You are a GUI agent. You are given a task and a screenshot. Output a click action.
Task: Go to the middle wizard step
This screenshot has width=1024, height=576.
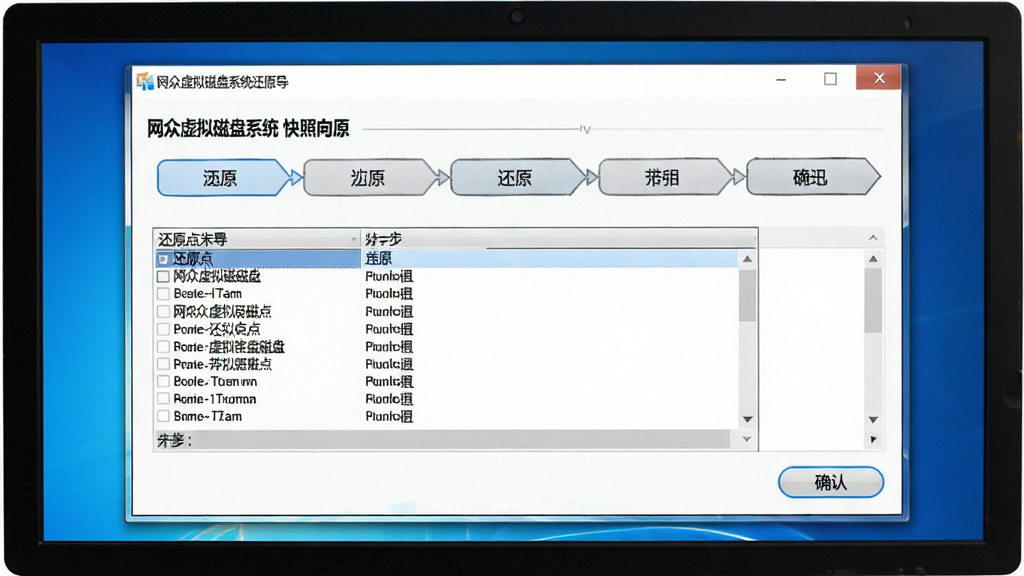point(518,178)
